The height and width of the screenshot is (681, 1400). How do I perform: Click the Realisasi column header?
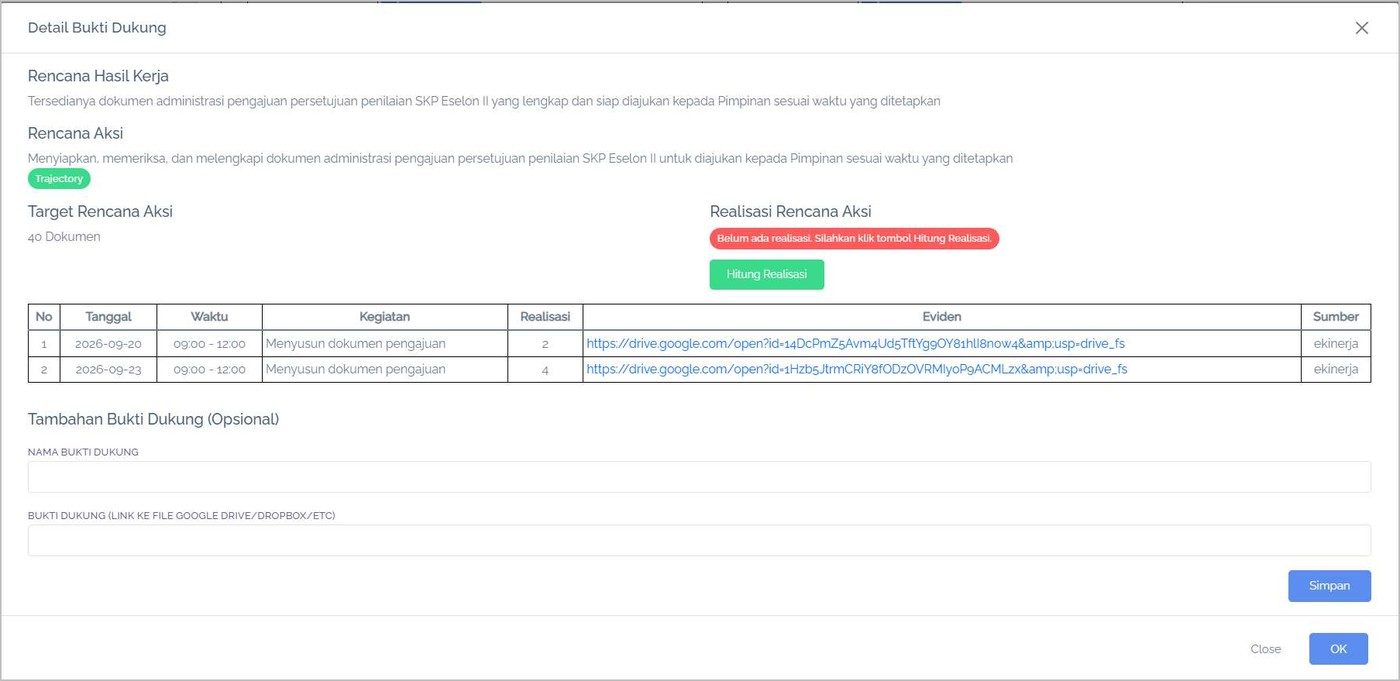click(x=545, y=317)
